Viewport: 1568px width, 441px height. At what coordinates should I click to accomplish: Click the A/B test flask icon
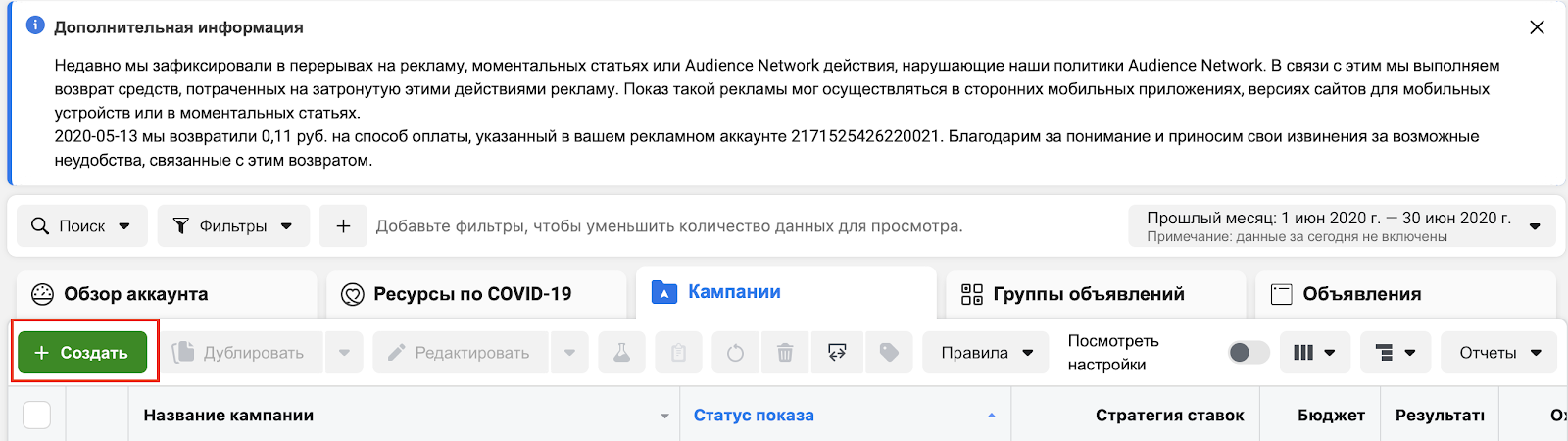pos(621,353)
